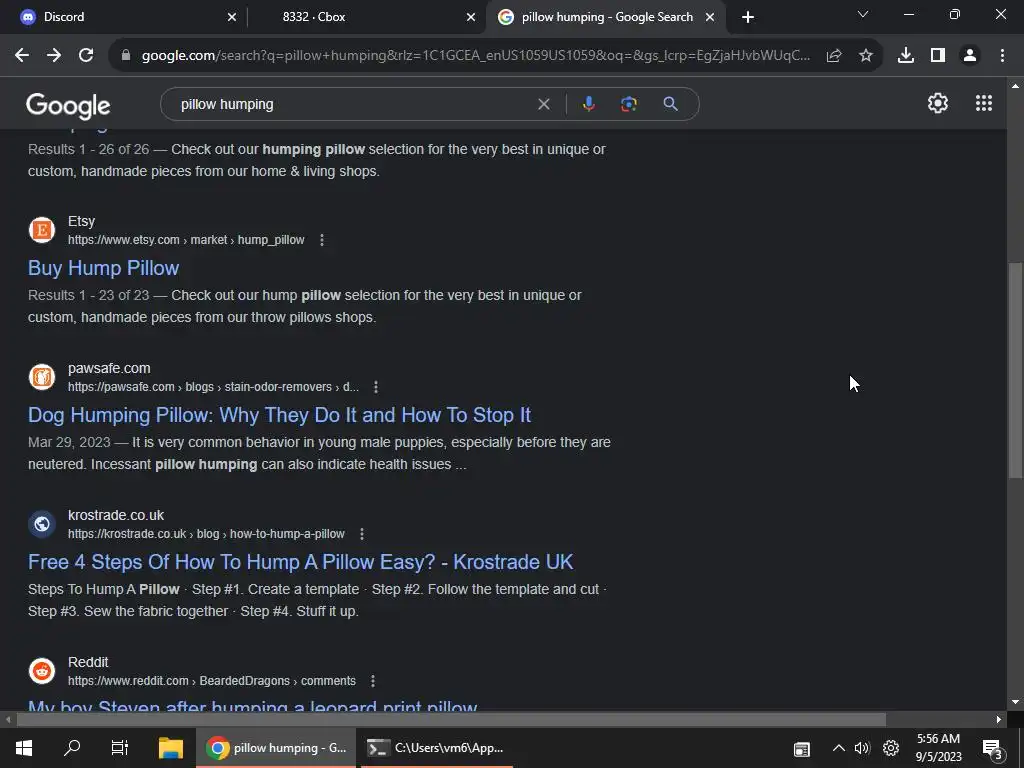Open Krostrade UK how-to result link
The height and width of the screenshot is (768, 1024).
[x=300, y=562]
